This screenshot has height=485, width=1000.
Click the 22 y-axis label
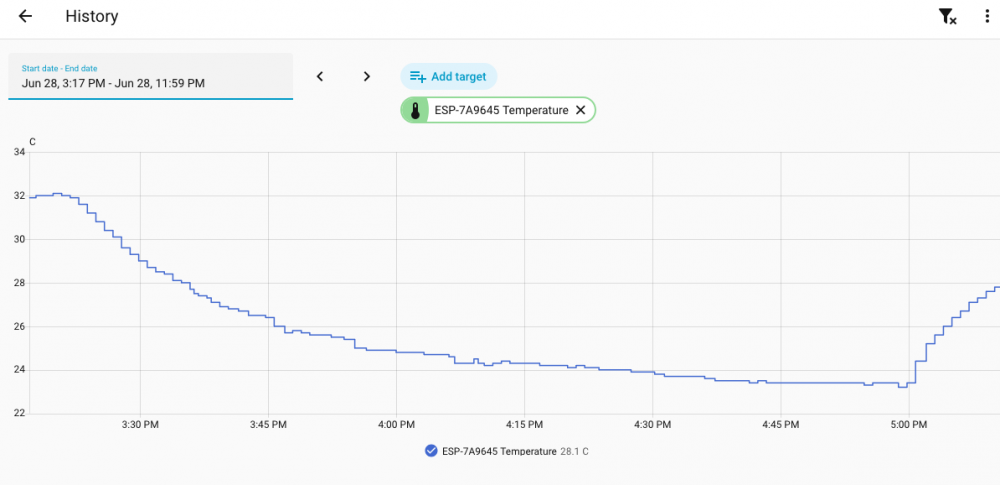(19, 414)
